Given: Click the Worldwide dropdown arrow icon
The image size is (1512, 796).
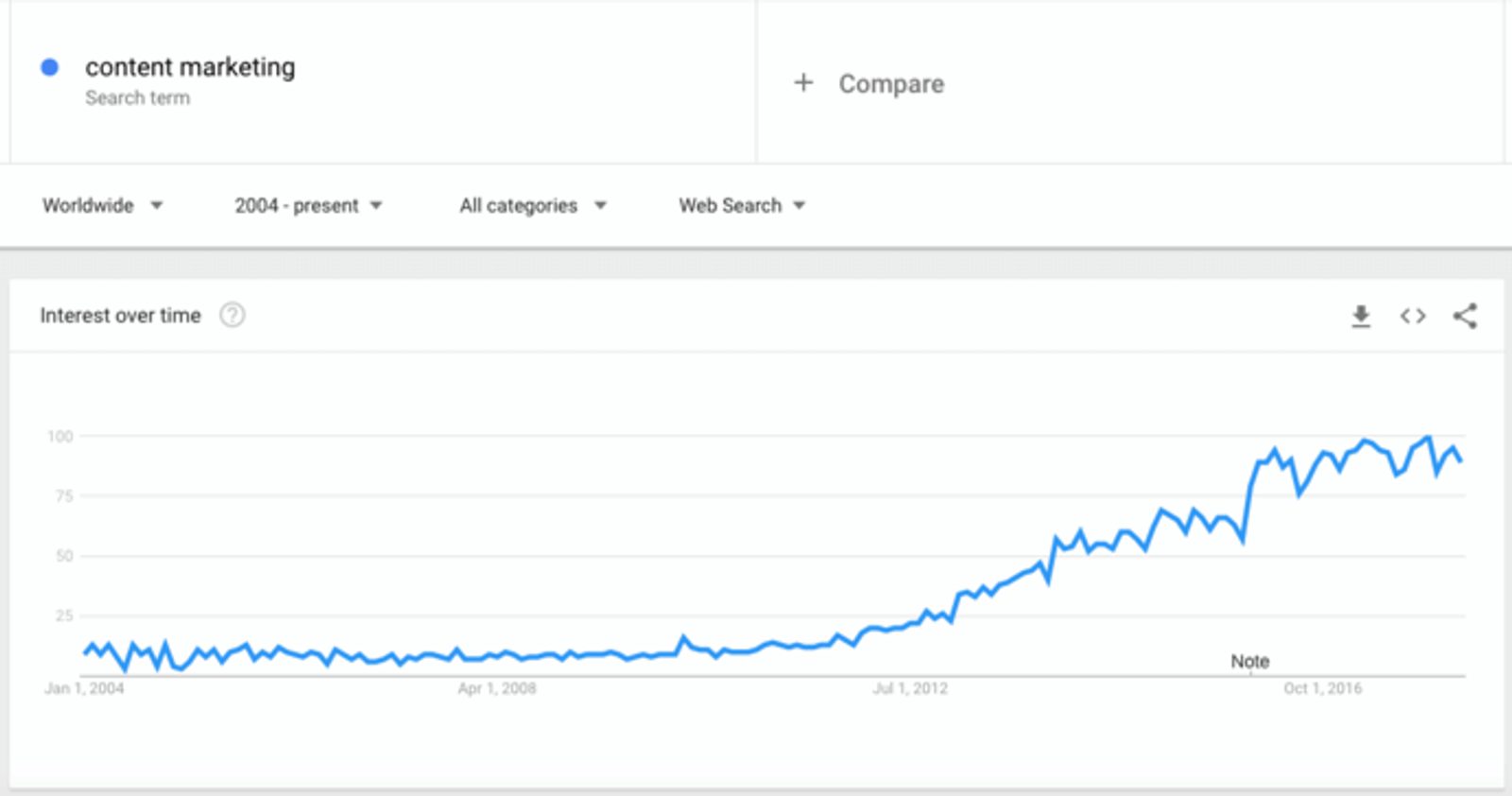Looking at the screenshot, I should pos(159,205).
